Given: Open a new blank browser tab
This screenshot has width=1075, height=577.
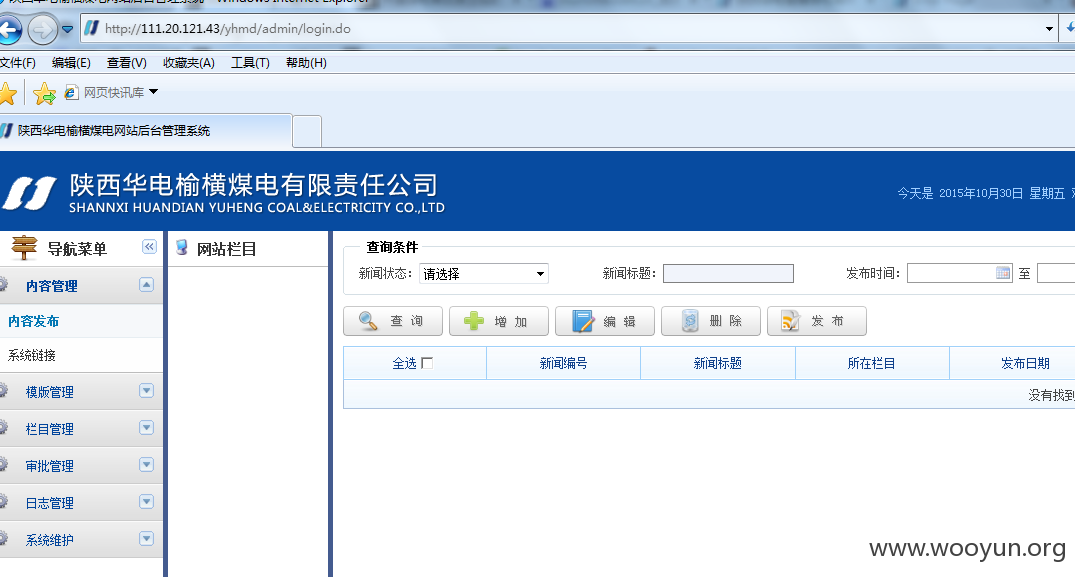Looking at the screenshot, I should tap(307, 132).
